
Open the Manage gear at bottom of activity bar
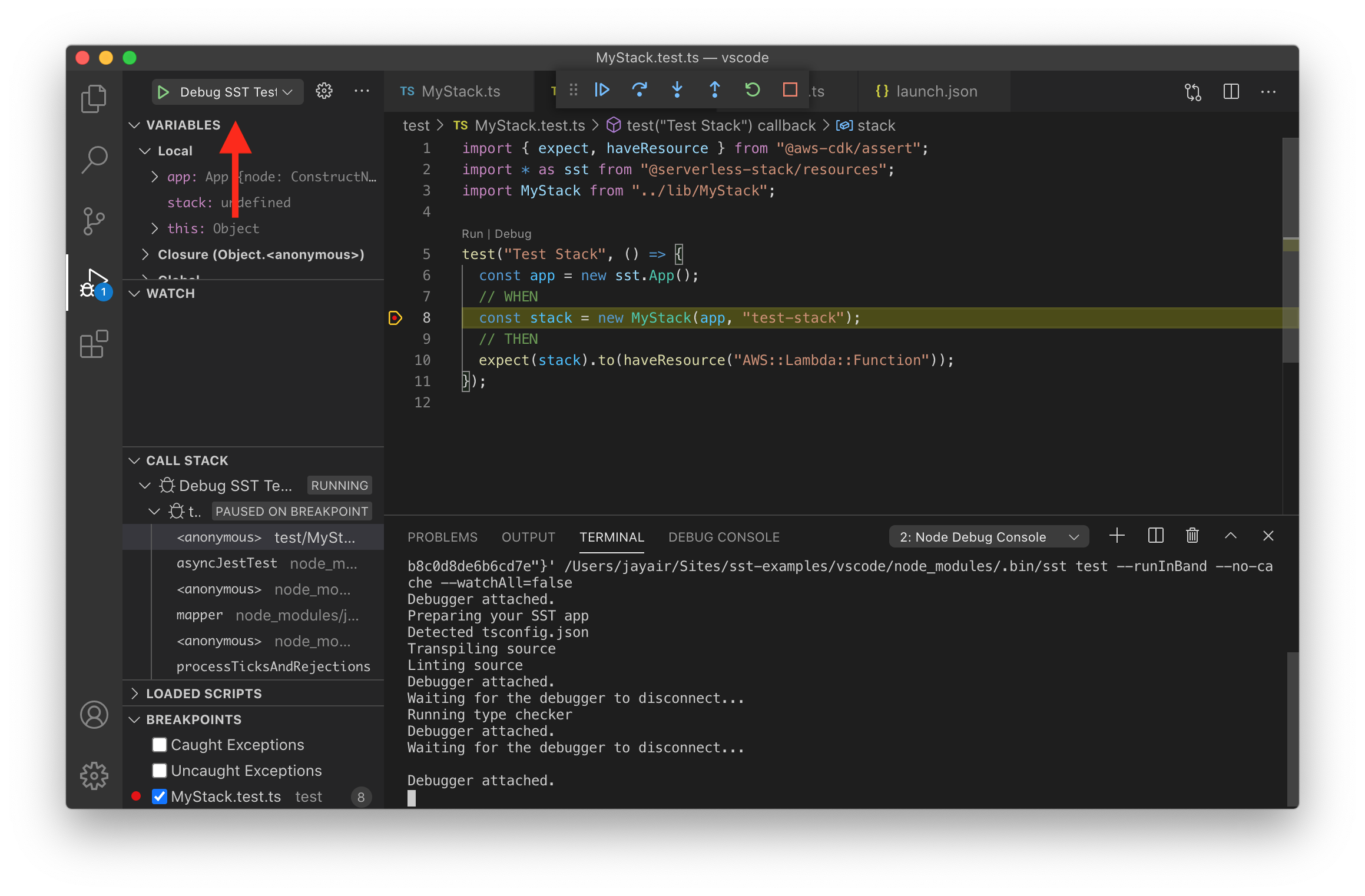[94, 776]
